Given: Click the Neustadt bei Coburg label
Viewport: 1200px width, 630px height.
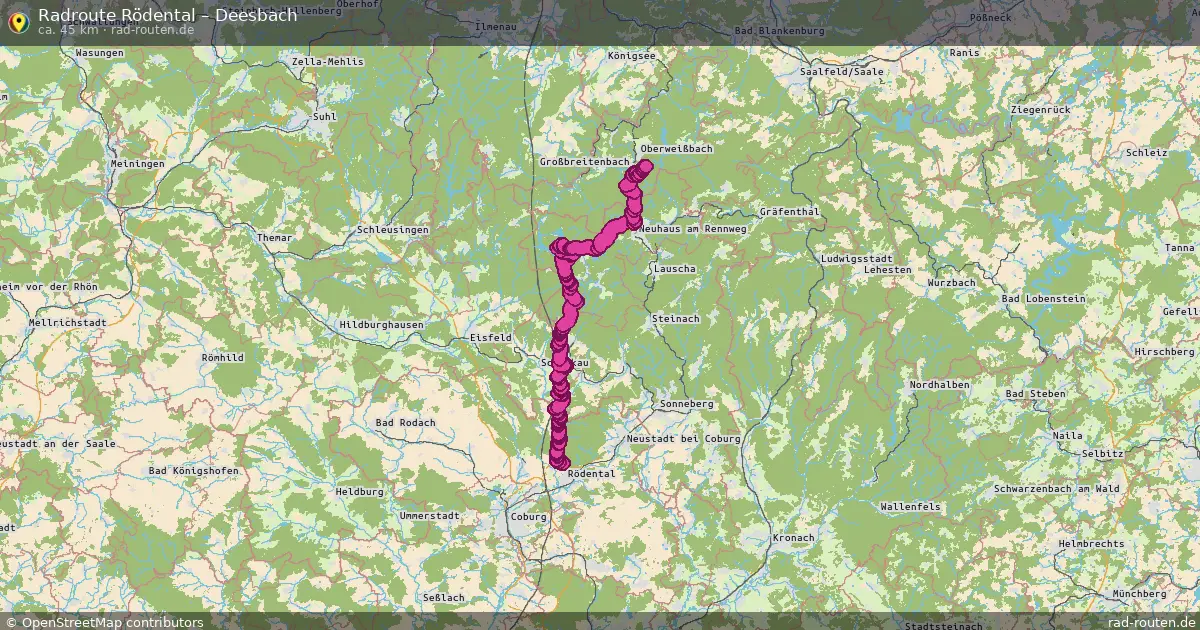Looking at the screenshot, I should click(x=683, y=438).
